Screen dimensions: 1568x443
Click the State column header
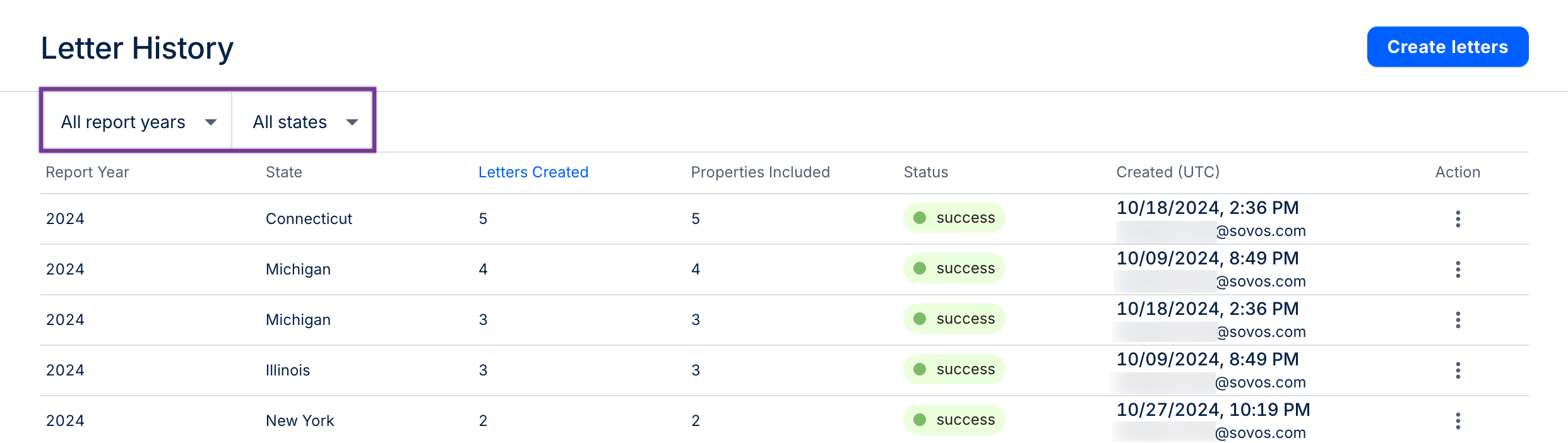(x=283, y=172)
